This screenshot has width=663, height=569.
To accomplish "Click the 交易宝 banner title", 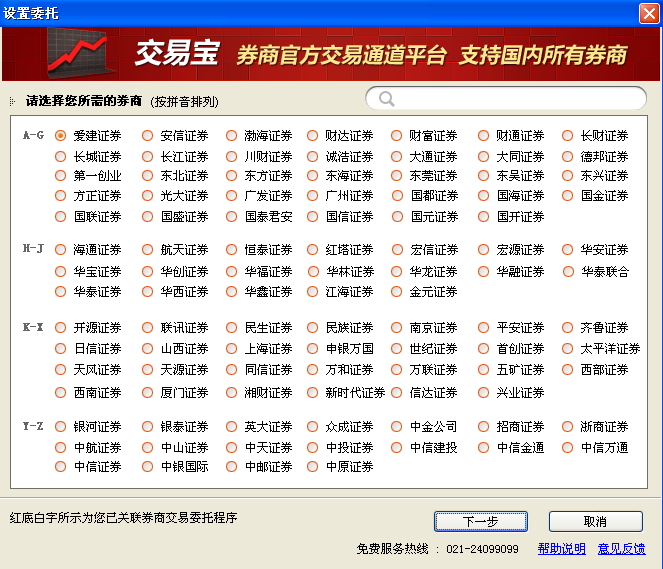I will pos(176,54).
